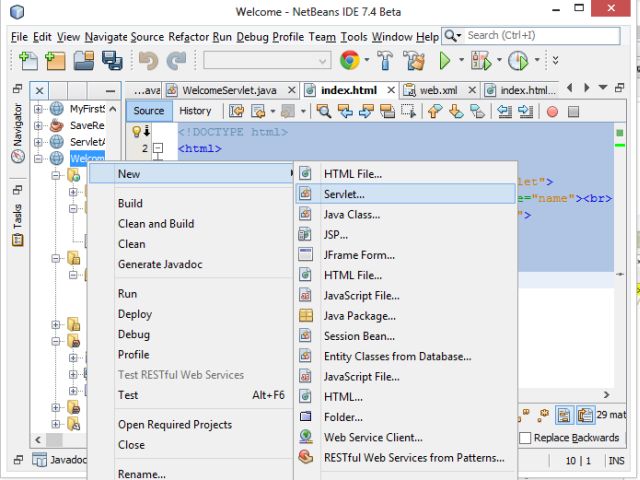
Task: Open the Tools menu
Action: (354, 37)
